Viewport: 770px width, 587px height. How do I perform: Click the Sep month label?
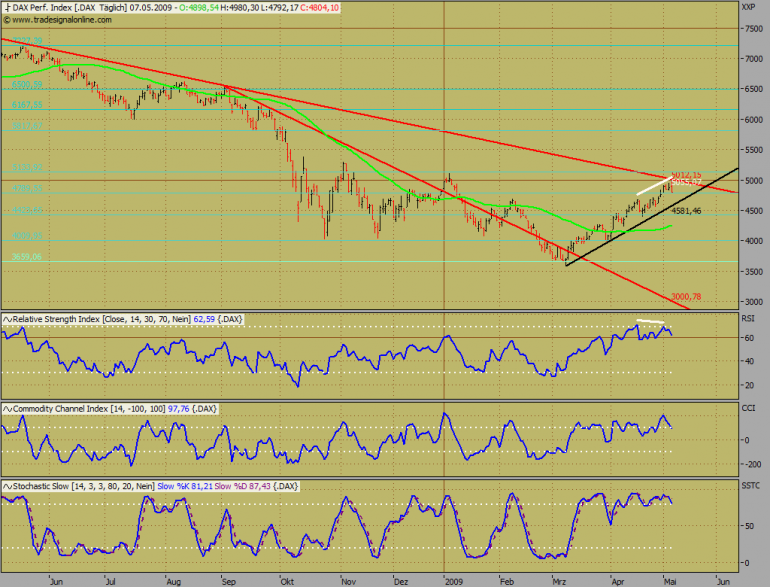pos(228,582)
